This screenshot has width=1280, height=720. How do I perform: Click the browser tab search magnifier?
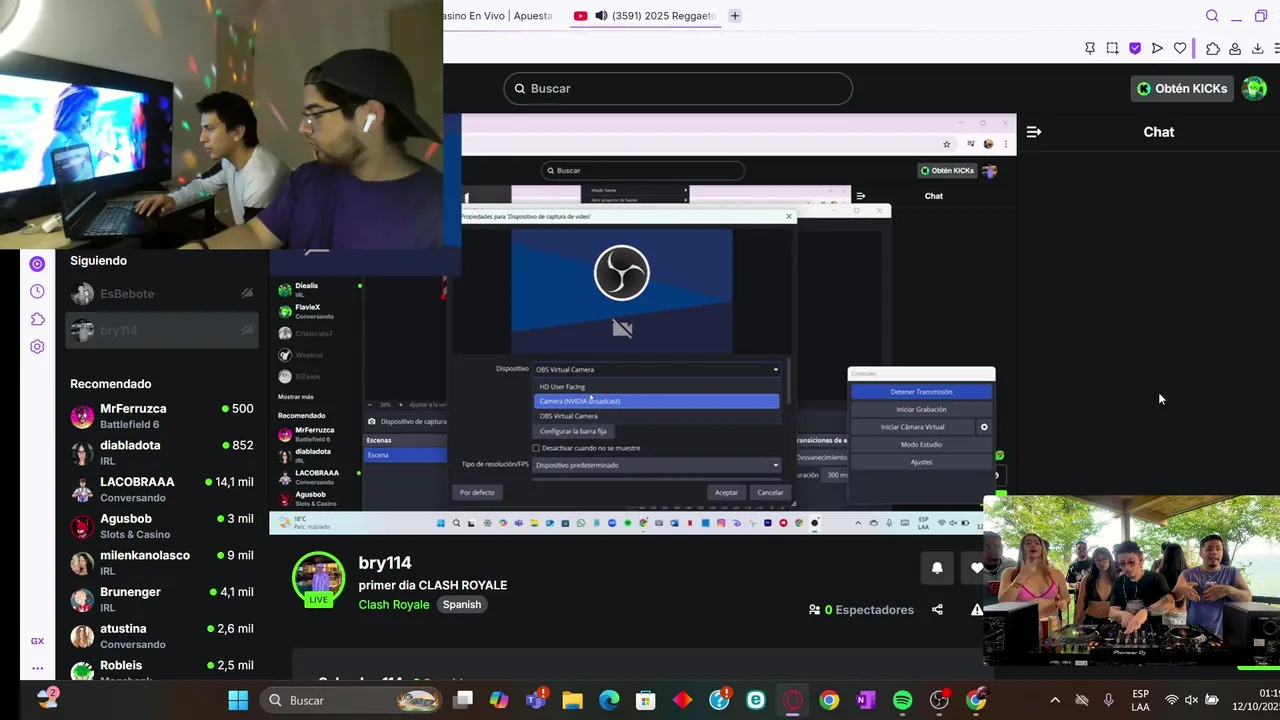tap(1212, 16)
